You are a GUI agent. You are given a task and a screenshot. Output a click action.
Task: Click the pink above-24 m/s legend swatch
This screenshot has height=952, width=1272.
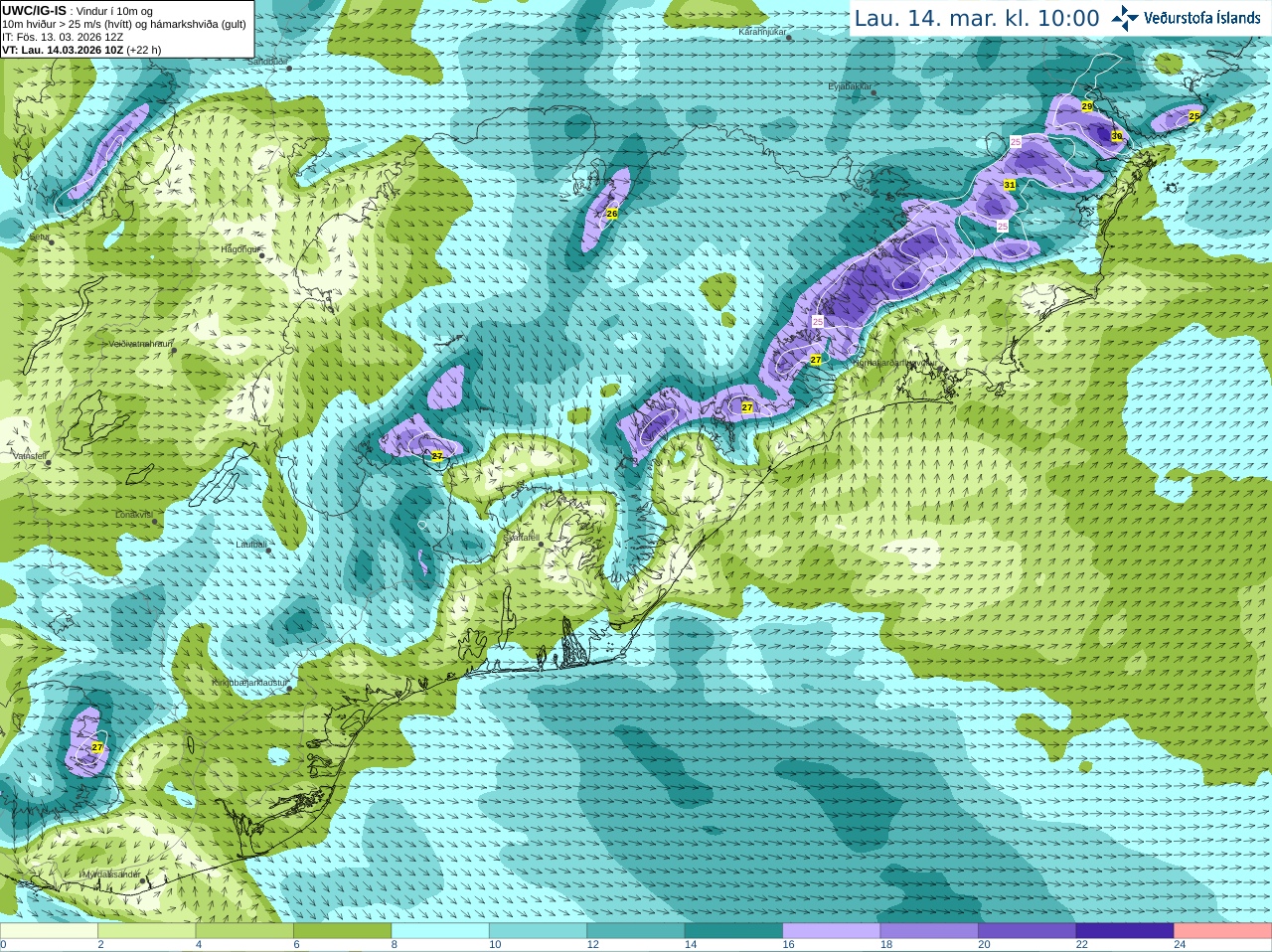[1223, 931]
